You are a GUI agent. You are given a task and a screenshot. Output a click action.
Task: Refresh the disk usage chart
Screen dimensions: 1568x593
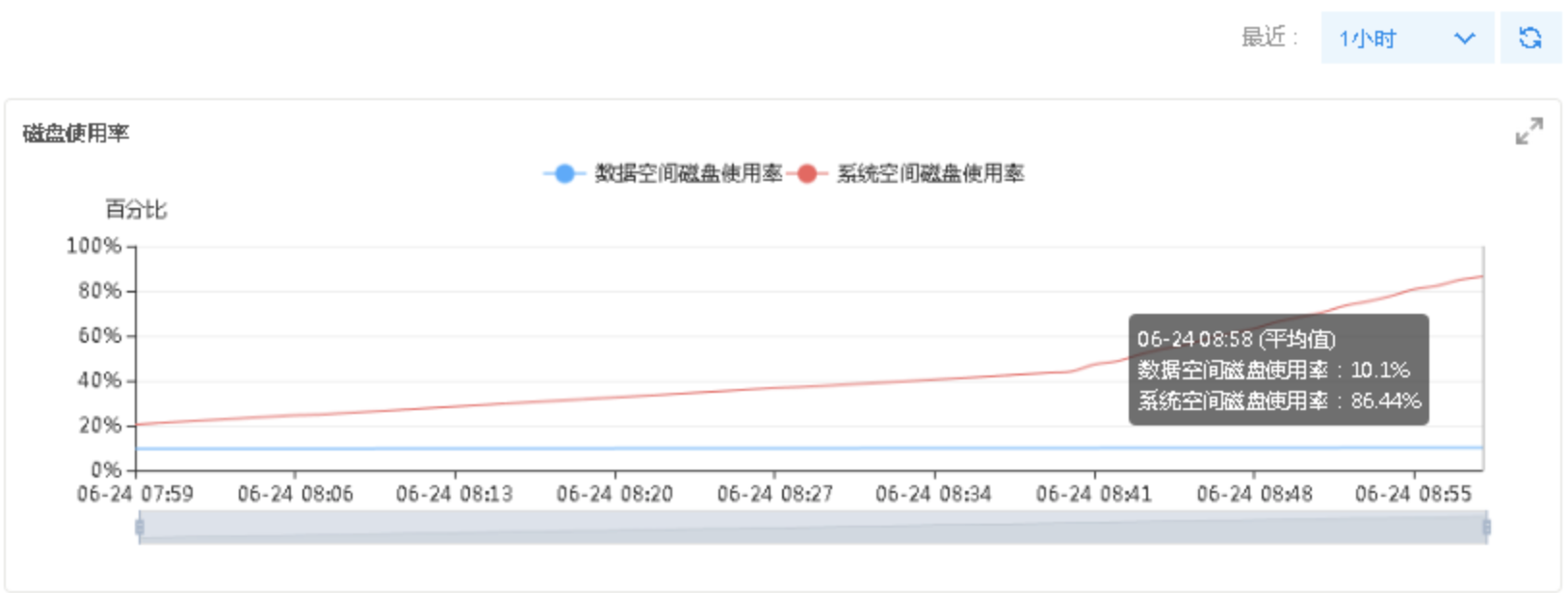[x=1529, y=38]
